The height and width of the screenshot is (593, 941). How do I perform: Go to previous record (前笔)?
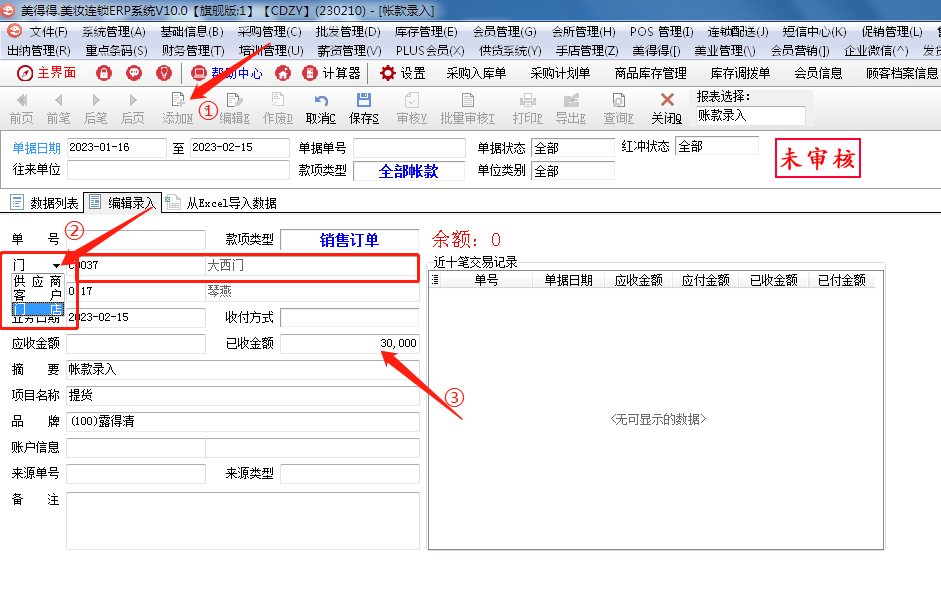(58, 109)
